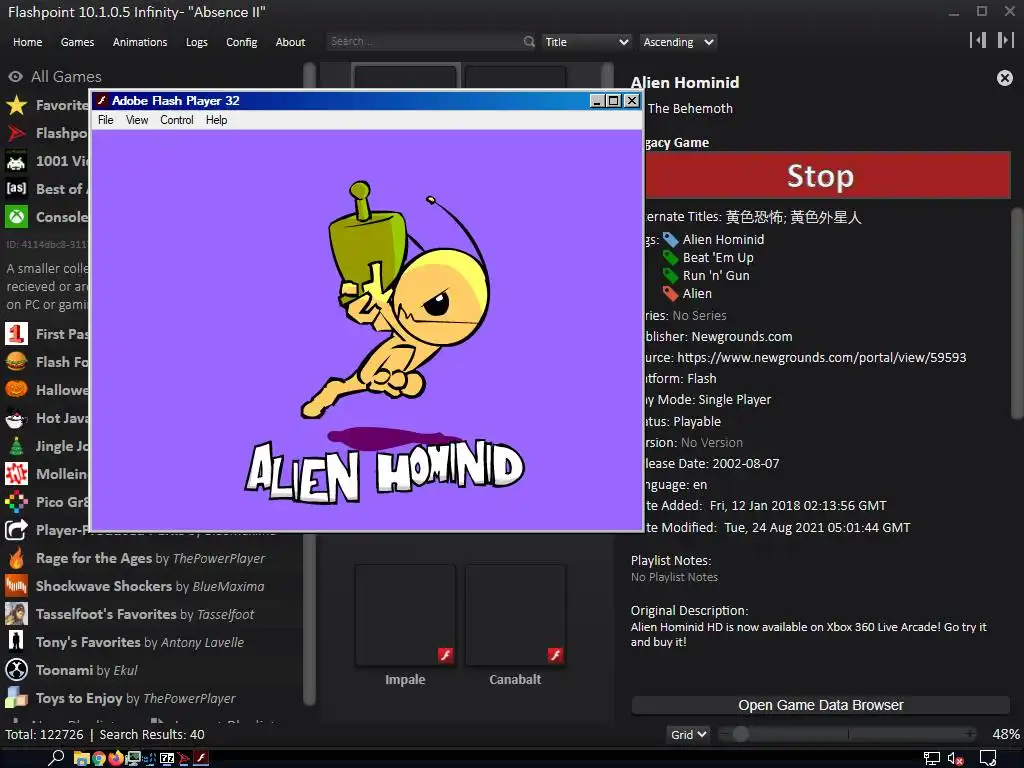Image resolution: width=1024 pixels, height=768 pixels.
Task: Open the [as] Best of playlist icon
Action: click(16, 189)
